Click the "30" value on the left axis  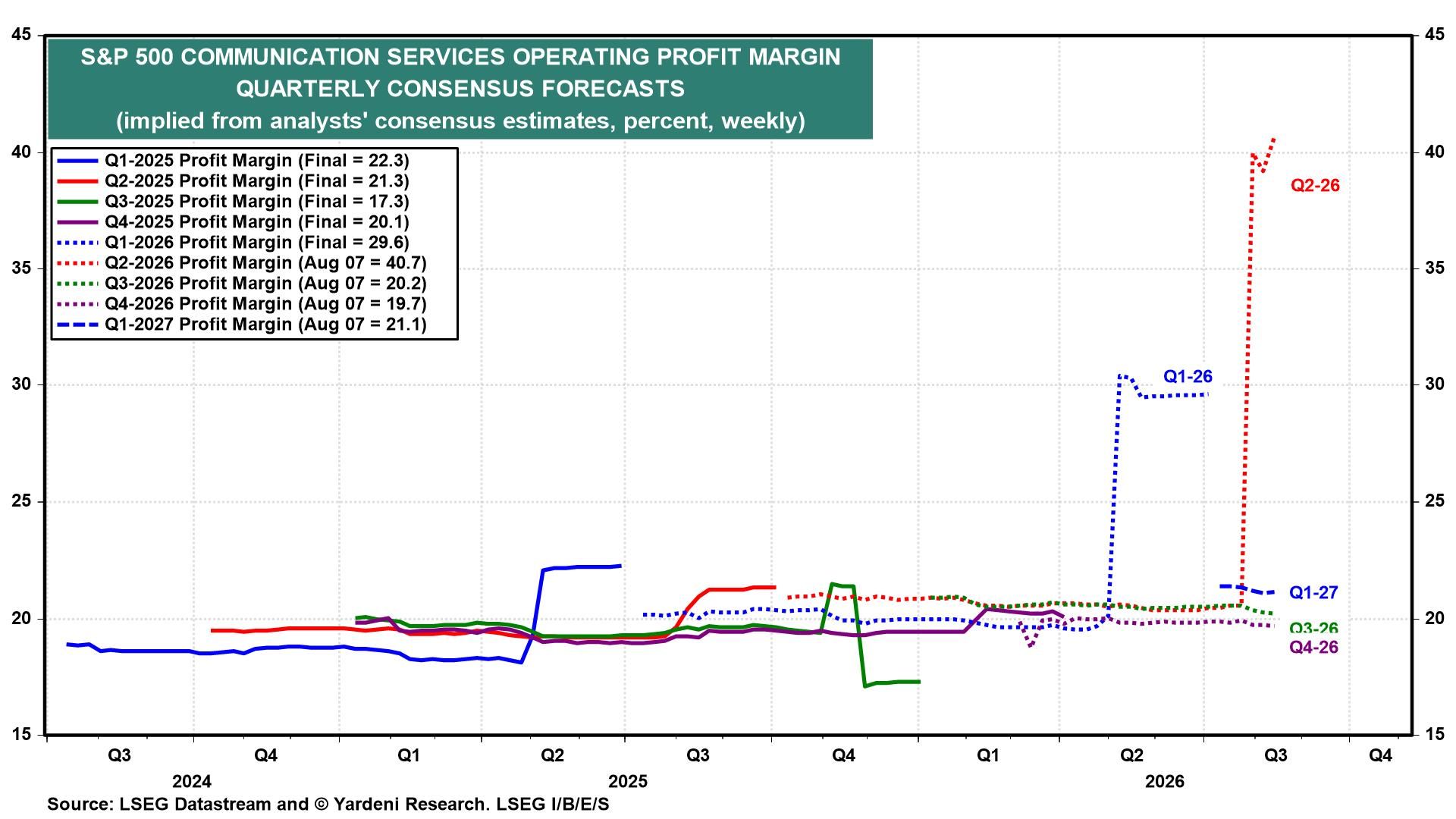point(23,384)
